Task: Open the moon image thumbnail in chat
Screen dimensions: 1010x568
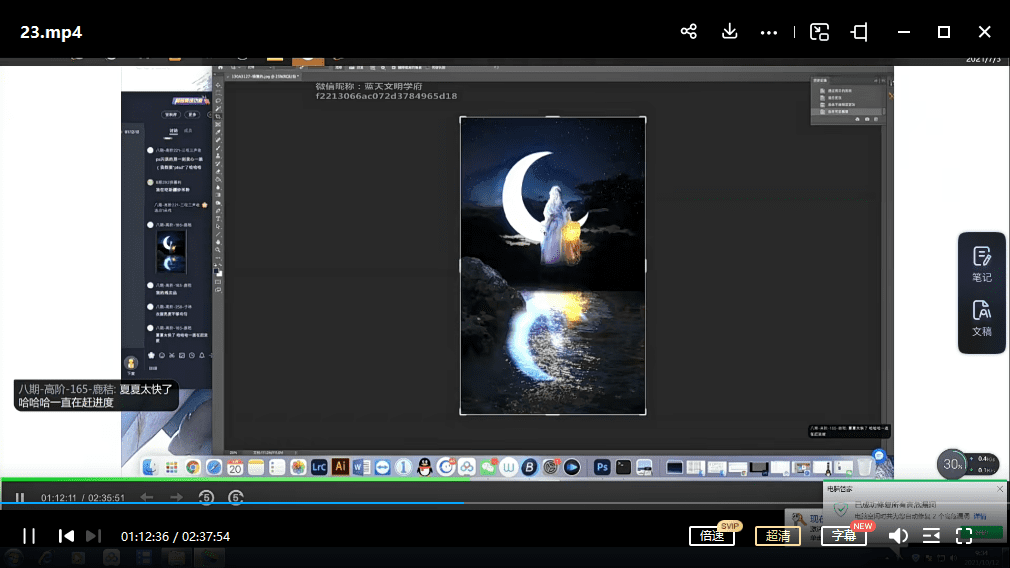Action: coord(171,252)
